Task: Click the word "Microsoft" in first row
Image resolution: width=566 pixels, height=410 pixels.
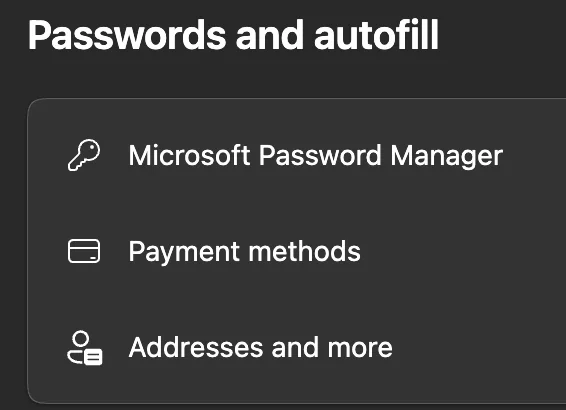Action: pos(190,155)
